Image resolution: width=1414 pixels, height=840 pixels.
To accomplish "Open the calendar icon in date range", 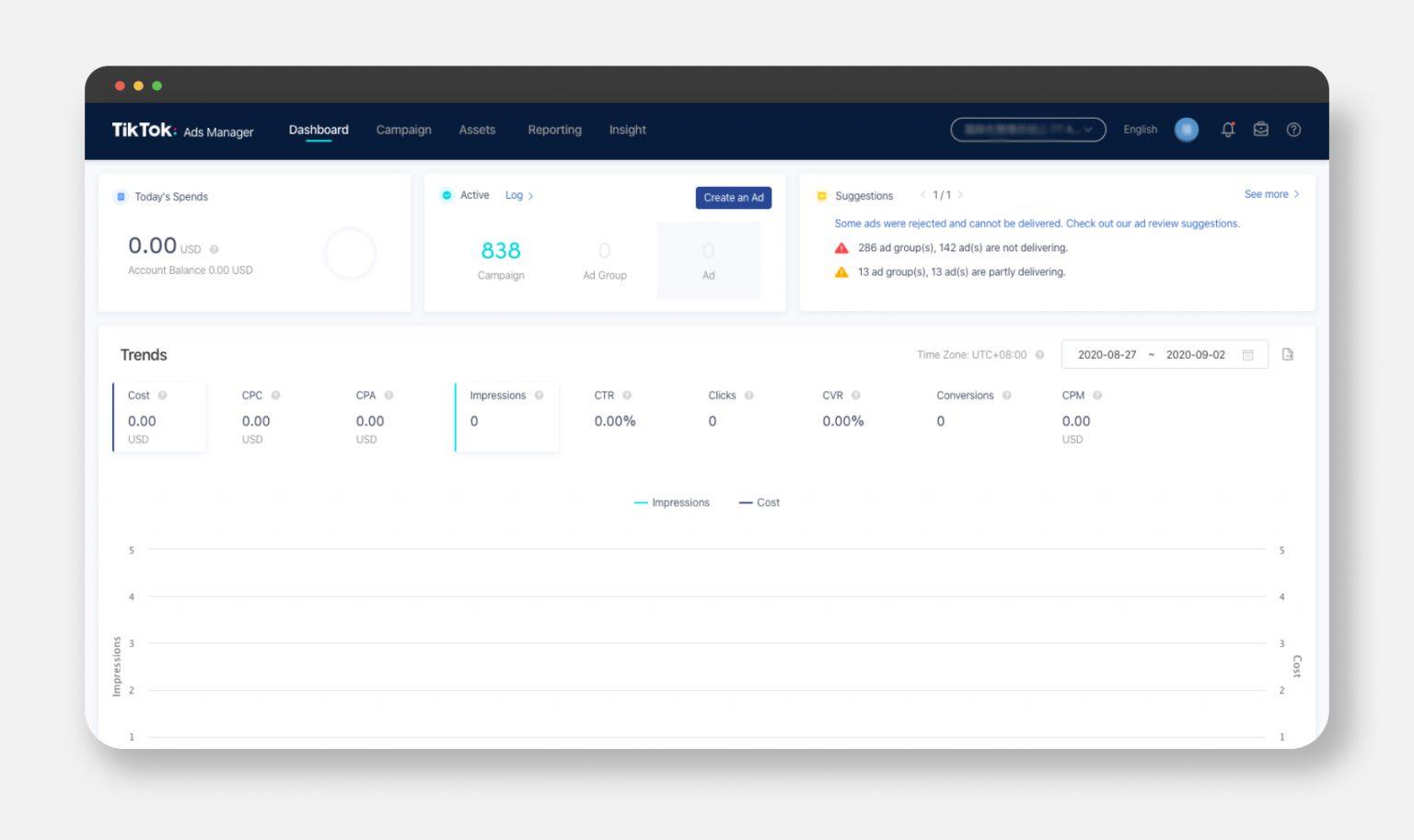I will point(1248,355).
